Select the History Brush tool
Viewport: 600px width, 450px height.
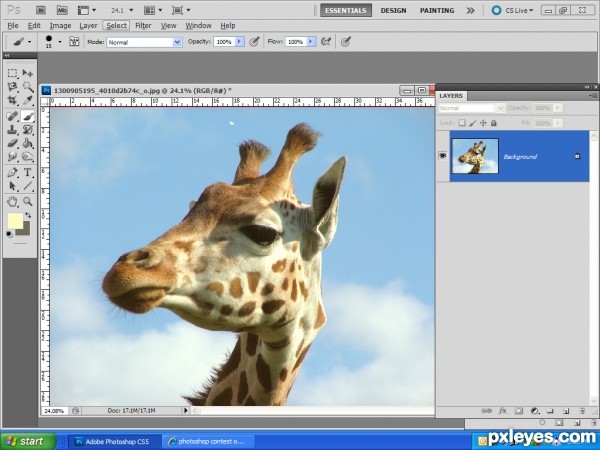point(28,130)
